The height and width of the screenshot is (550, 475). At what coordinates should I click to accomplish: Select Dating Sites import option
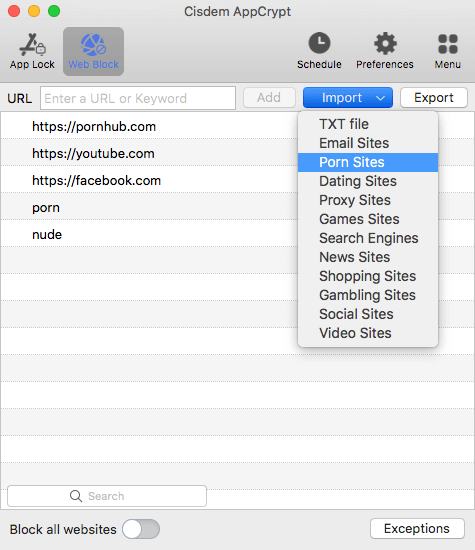[368, 181]
